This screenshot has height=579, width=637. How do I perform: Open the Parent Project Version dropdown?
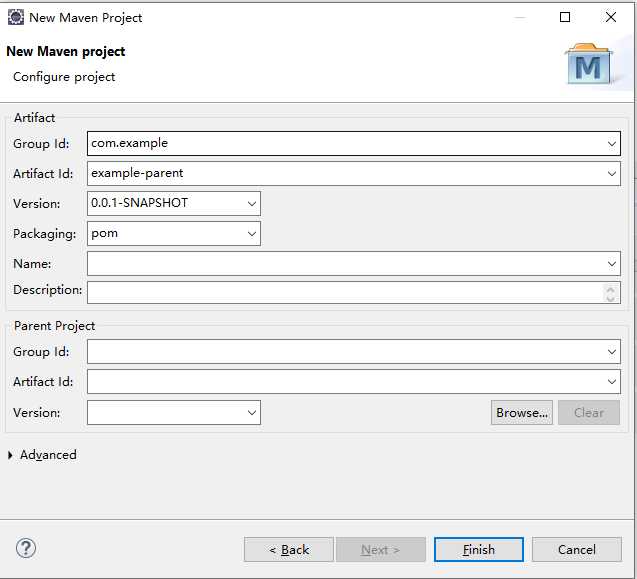(251, 412)
